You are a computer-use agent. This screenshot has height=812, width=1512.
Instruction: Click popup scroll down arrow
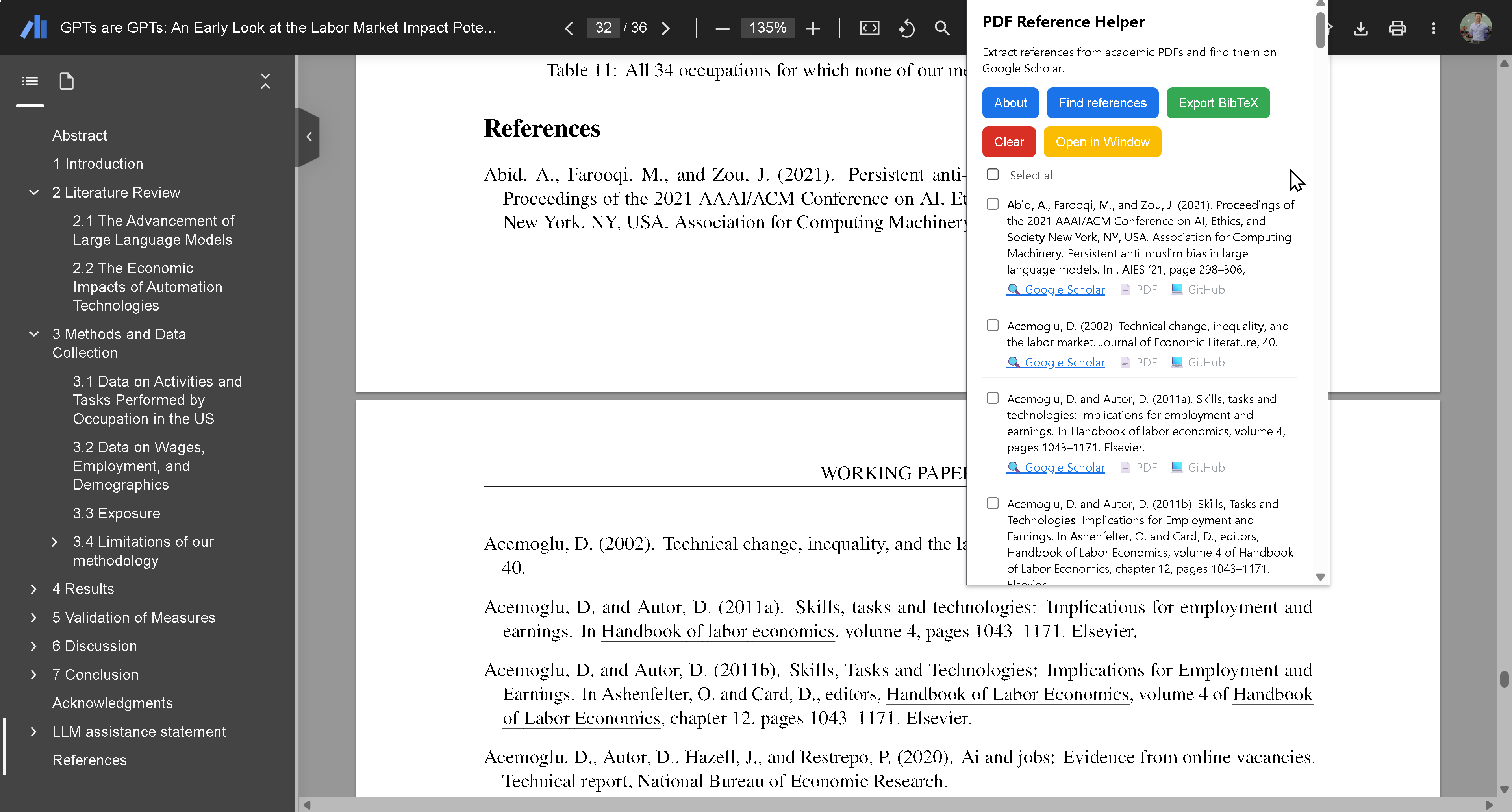[1320, 577]
